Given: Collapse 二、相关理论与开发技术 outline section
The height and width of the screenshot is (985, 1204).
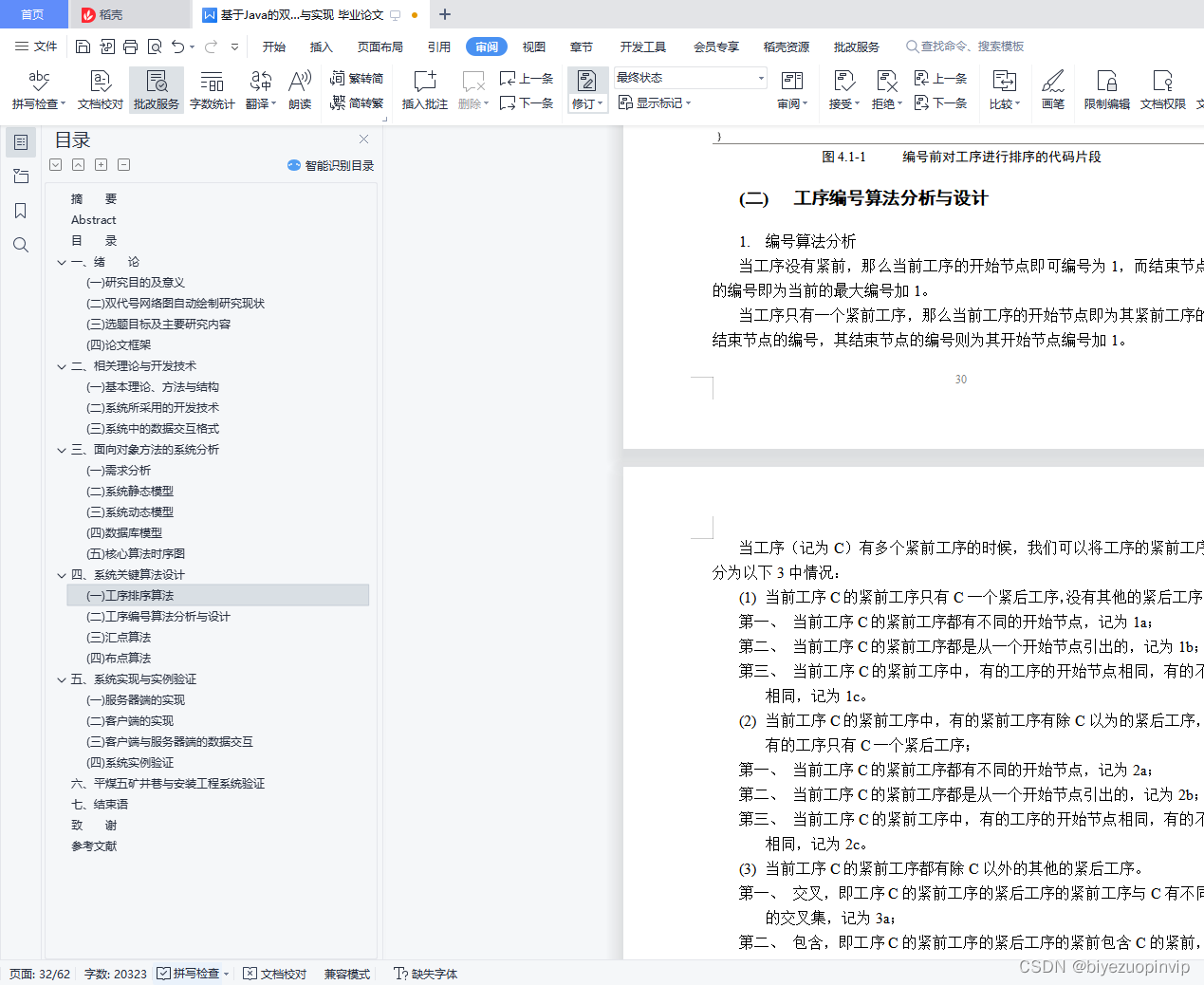Looking at the screenshot, I should coord(62,366).
